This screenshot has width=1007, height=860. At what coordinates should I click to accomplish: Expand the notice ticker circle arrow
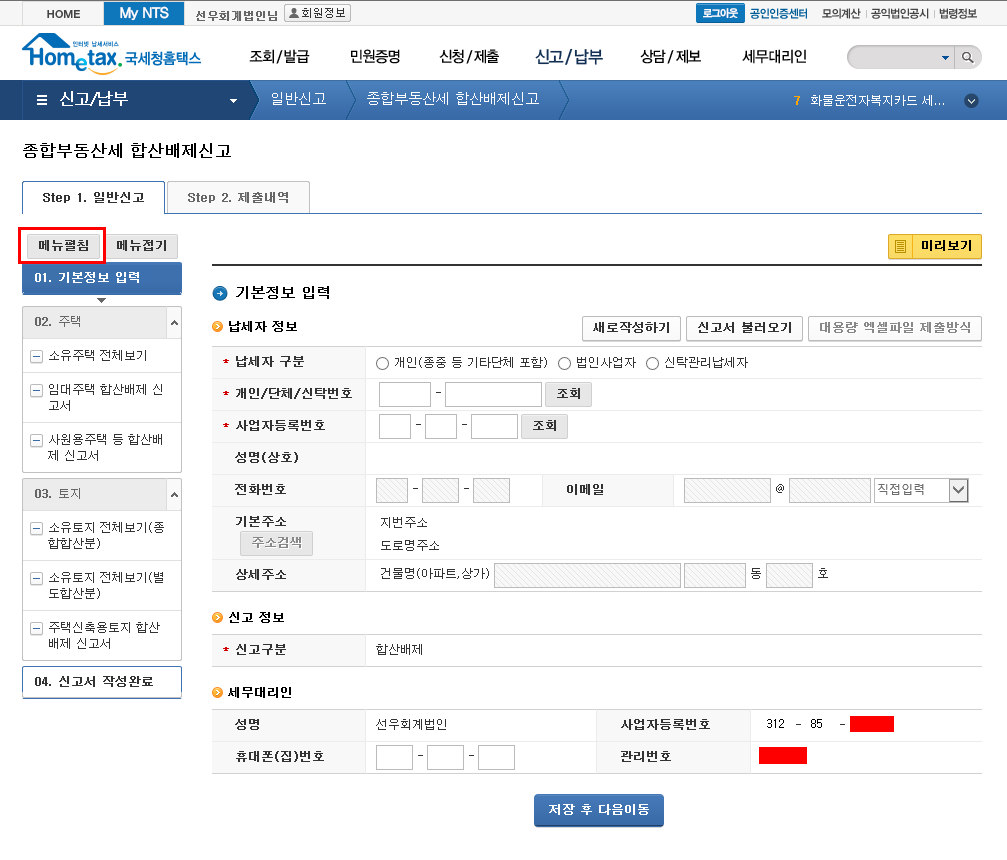click(x=971, y=101)
